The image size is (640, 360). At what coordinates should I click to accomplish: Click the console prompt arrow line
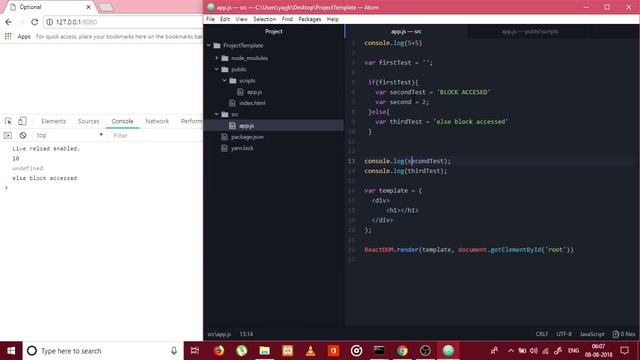tap(101, 188)
